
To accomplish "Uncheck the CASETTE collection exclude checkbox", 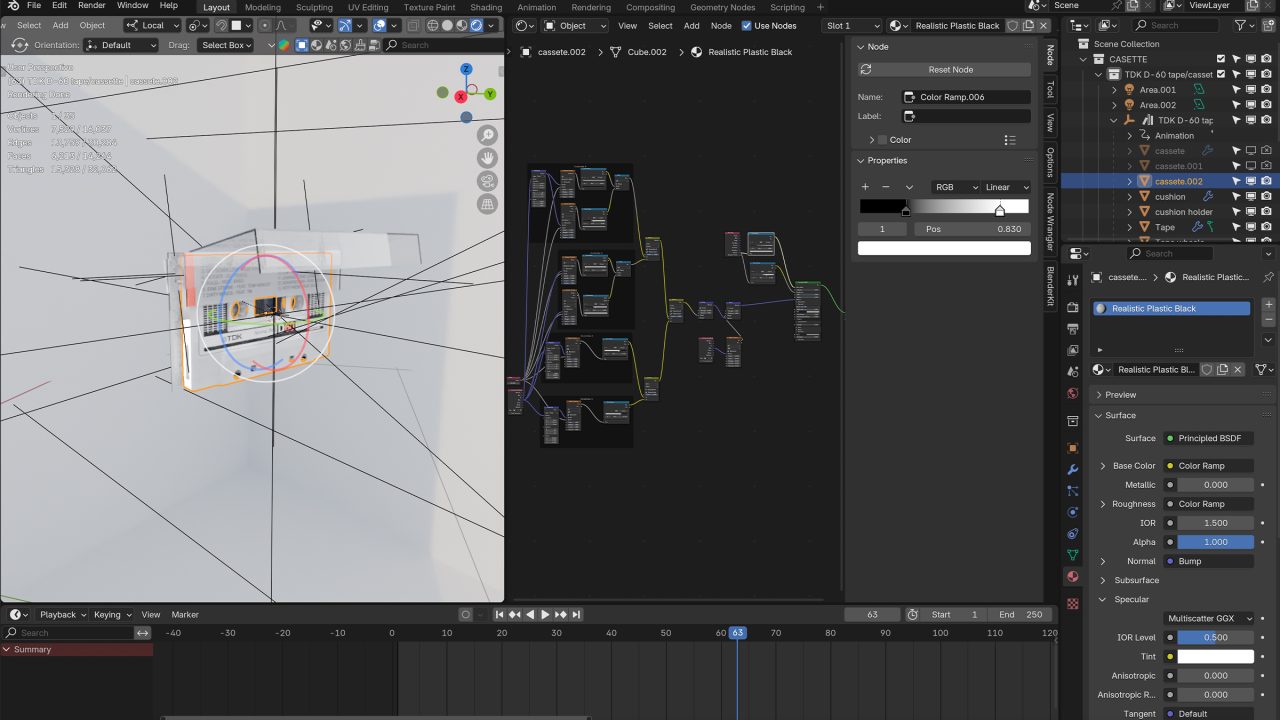I will coord(1221,59).
